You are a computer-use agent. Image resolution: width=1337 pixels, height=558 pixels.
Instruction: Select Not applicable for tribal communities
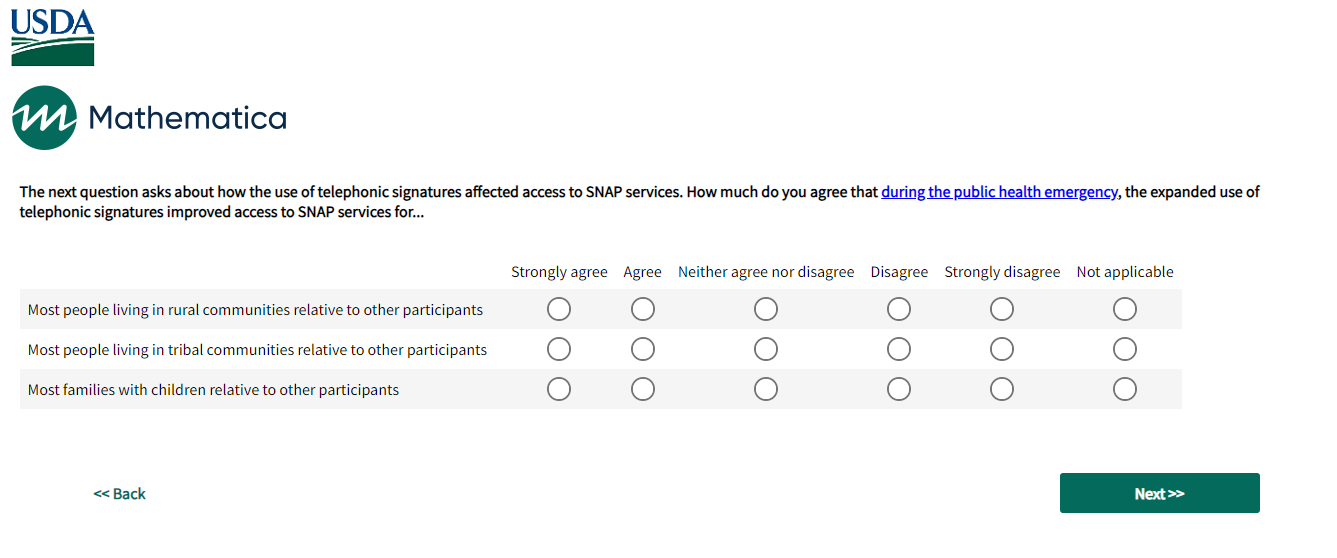(1125, 350)
